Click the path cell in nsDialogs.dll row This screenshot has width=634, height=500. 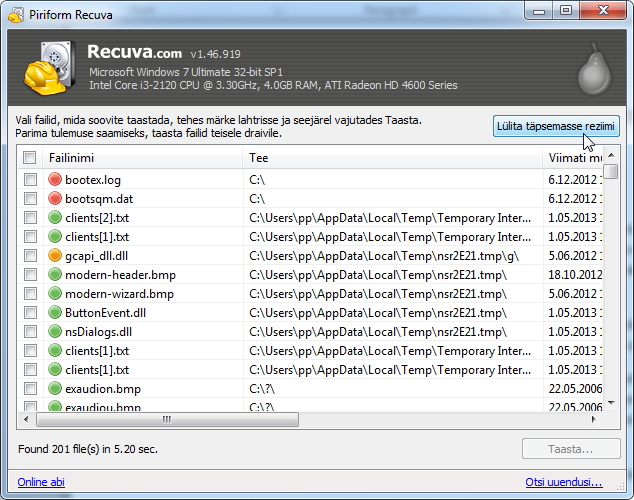[378, 331]
